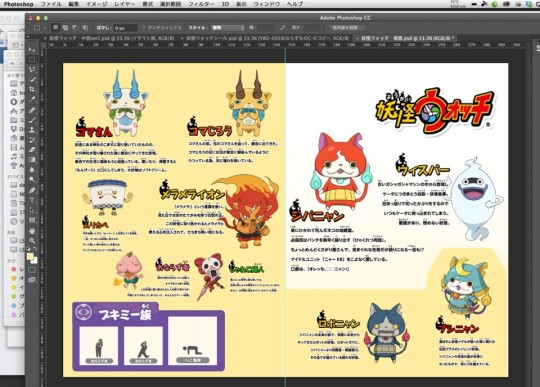
Task: Click the ぼかし feather input field
Action: coord(126,28)
